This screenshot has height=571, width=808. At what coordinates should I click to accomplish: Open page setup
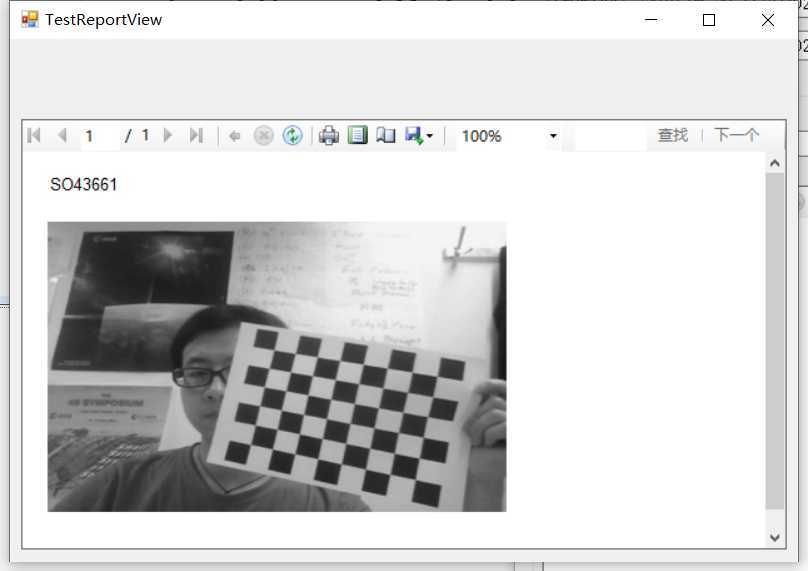(385, 136)
